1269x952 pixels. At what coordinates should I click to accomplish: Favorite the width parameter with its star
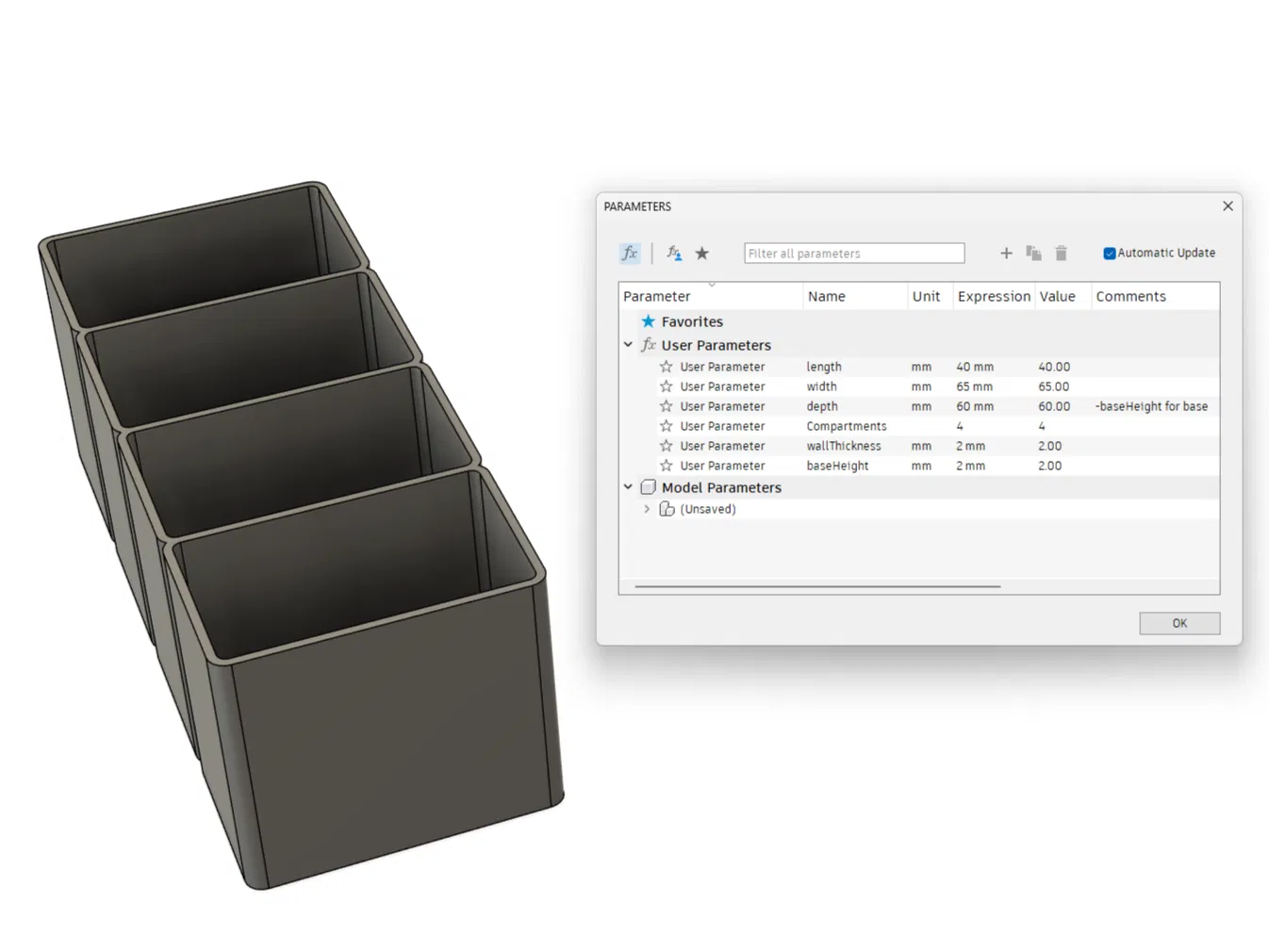(x=667, y=386)
